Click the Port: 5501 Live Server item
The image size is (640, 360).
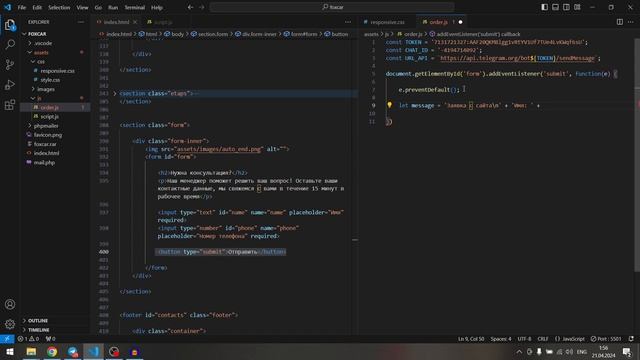click(606, 339)
